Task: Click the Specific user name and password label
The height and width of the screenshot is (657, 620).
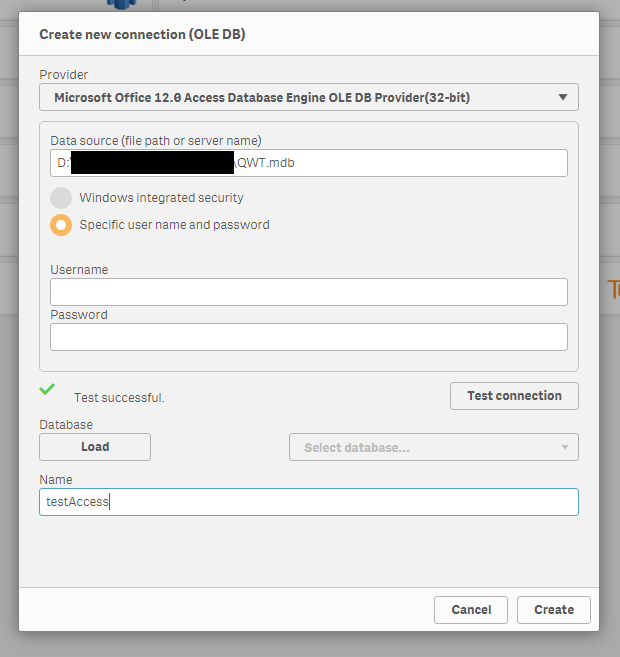Action: point(174,225)
